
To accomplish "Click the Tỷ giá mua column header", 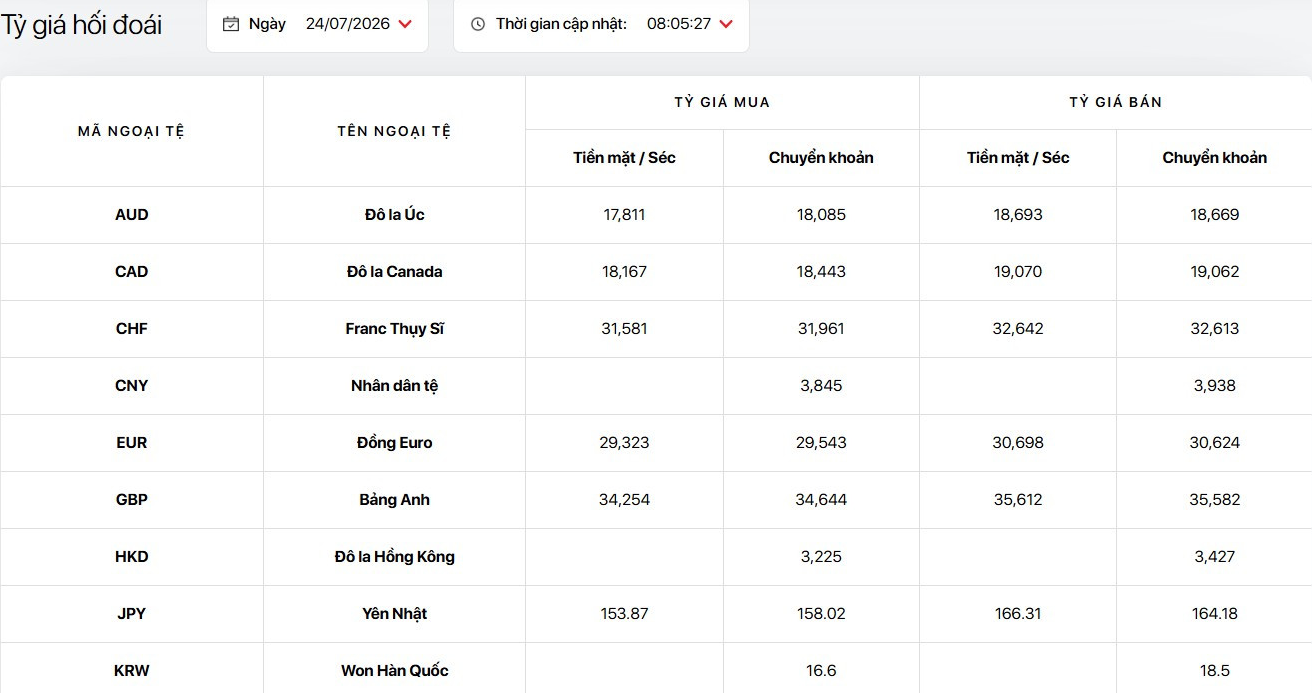I will click(x=722, y=102).
